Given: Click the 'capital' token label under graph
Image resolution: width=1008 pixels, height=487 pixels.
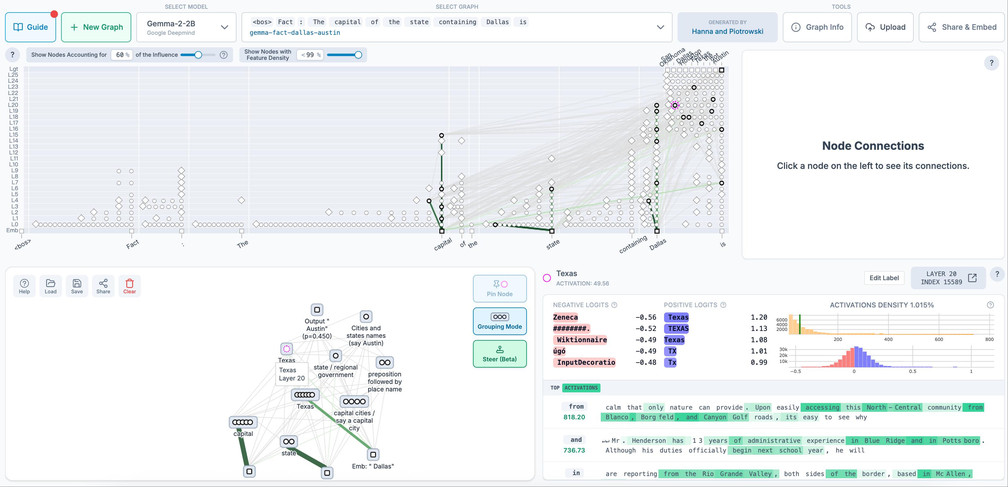Looking at the screenshot, I should tap(442, 246).
